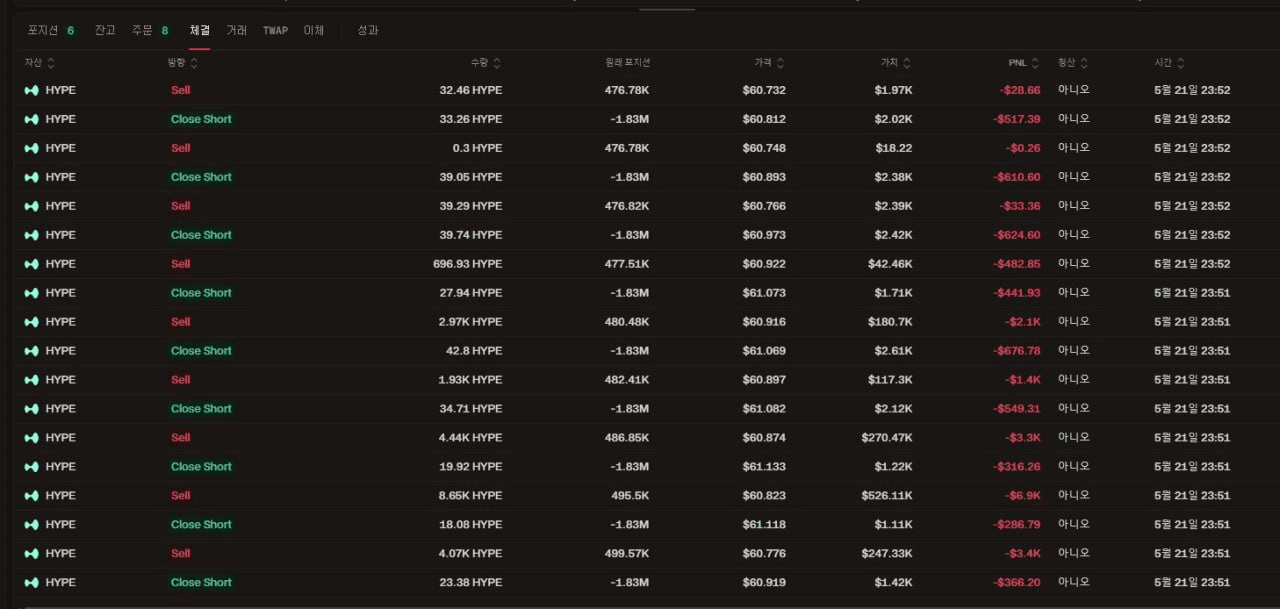Click the PNL value -$366.20
1280x609 pixels.
[x=1017, y=583]
